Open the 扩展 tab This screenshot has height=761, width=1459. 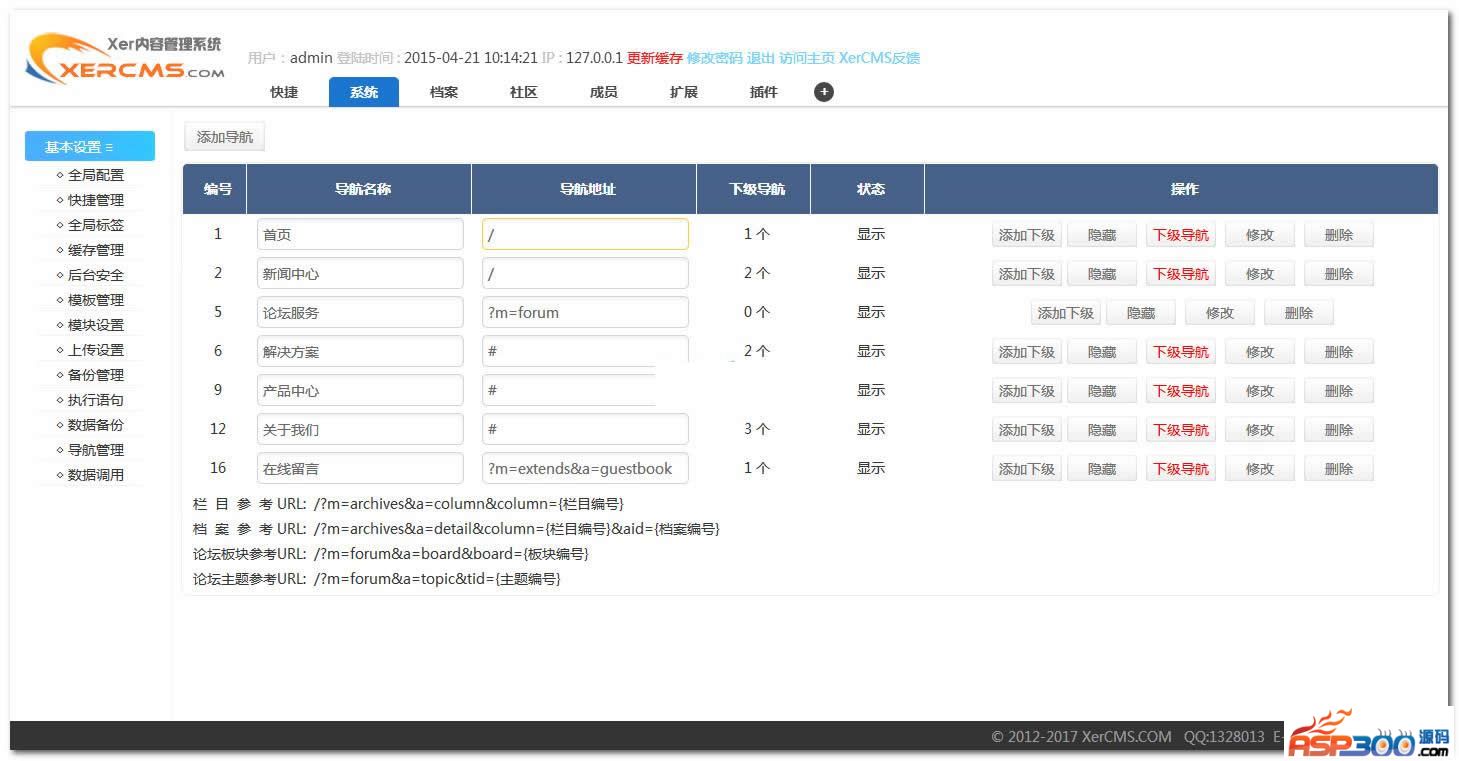pyautogui.click(x=683, y=92)
